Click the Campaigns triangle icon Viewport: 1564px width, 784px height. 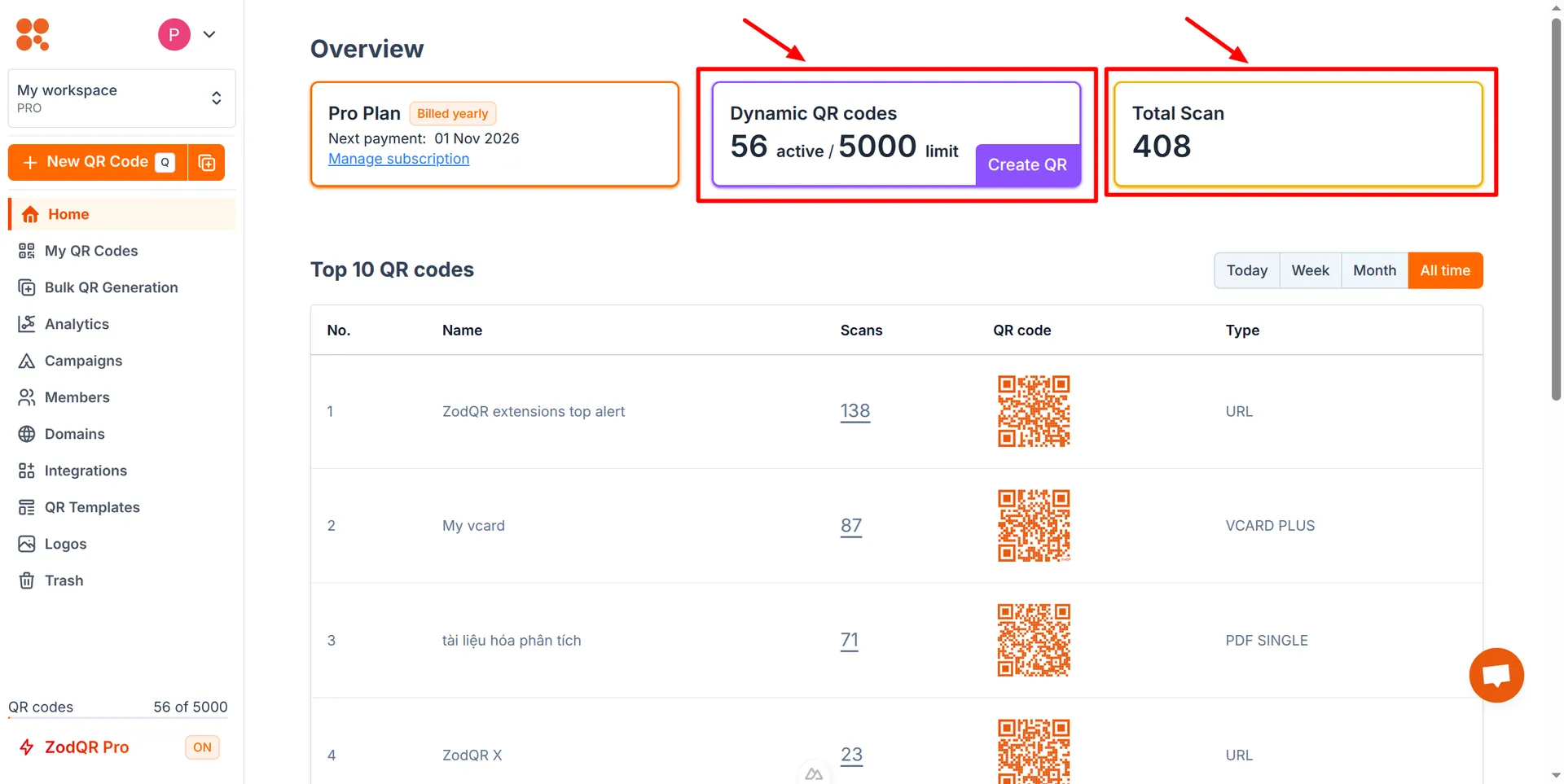[x=27, y=361]
